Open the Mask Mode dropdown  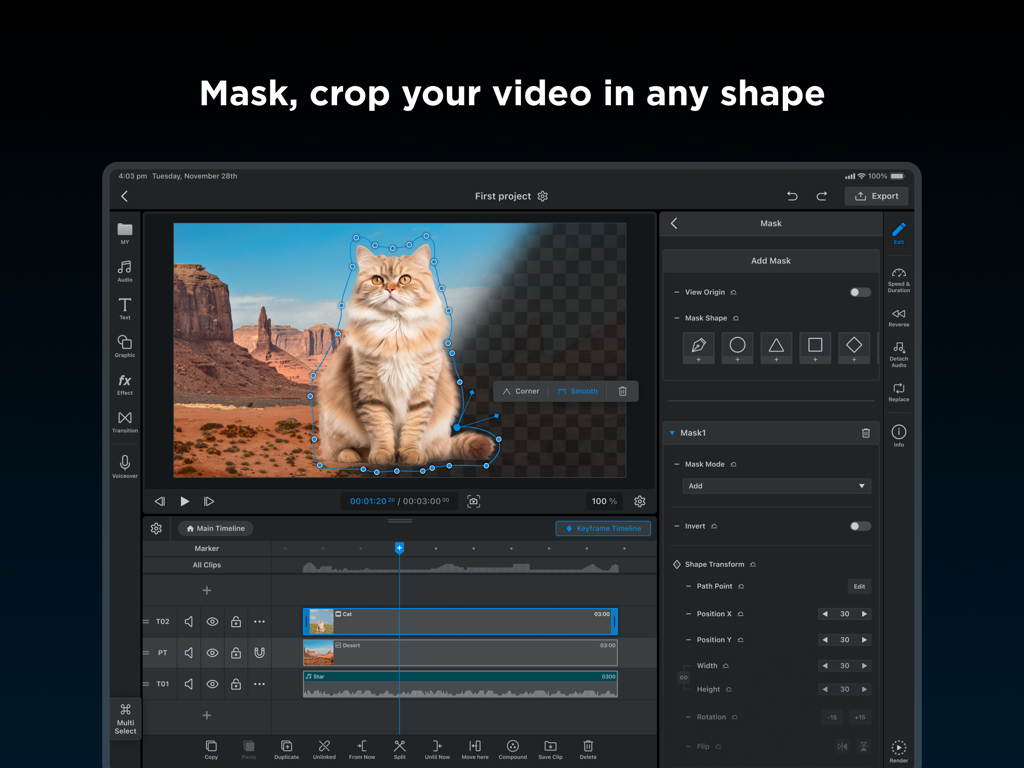point(776,485)
